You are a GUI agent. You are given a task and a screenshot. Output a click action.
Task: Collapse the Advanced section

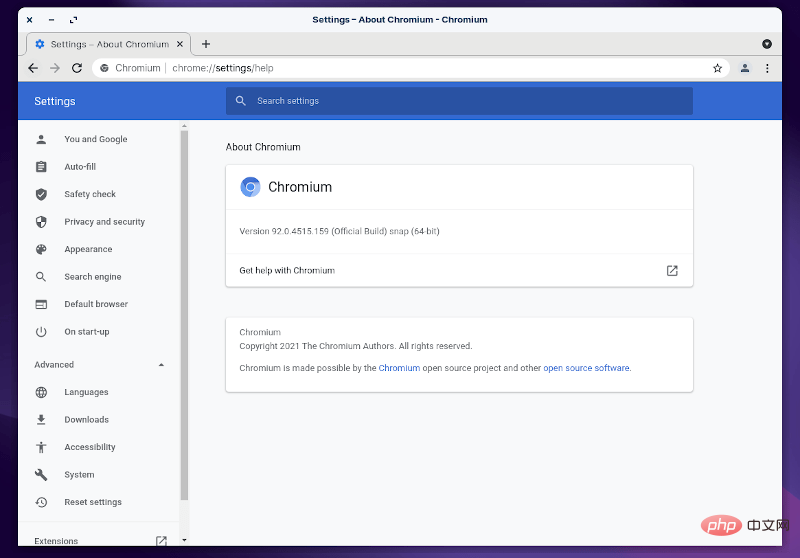point(99,365)
